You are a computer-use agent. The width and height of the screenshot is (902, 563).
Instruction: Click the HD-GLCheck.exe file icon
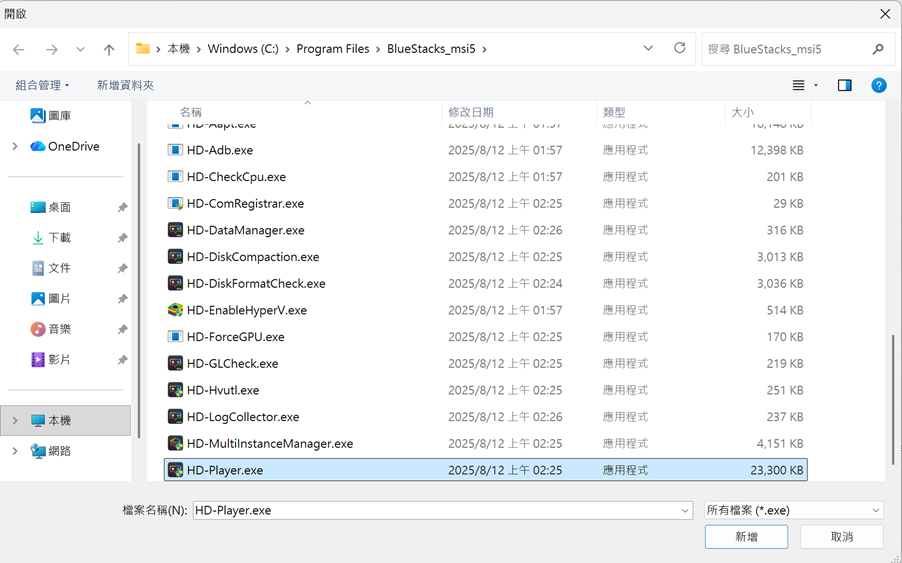pyautogui.click(x=175, y=363)
